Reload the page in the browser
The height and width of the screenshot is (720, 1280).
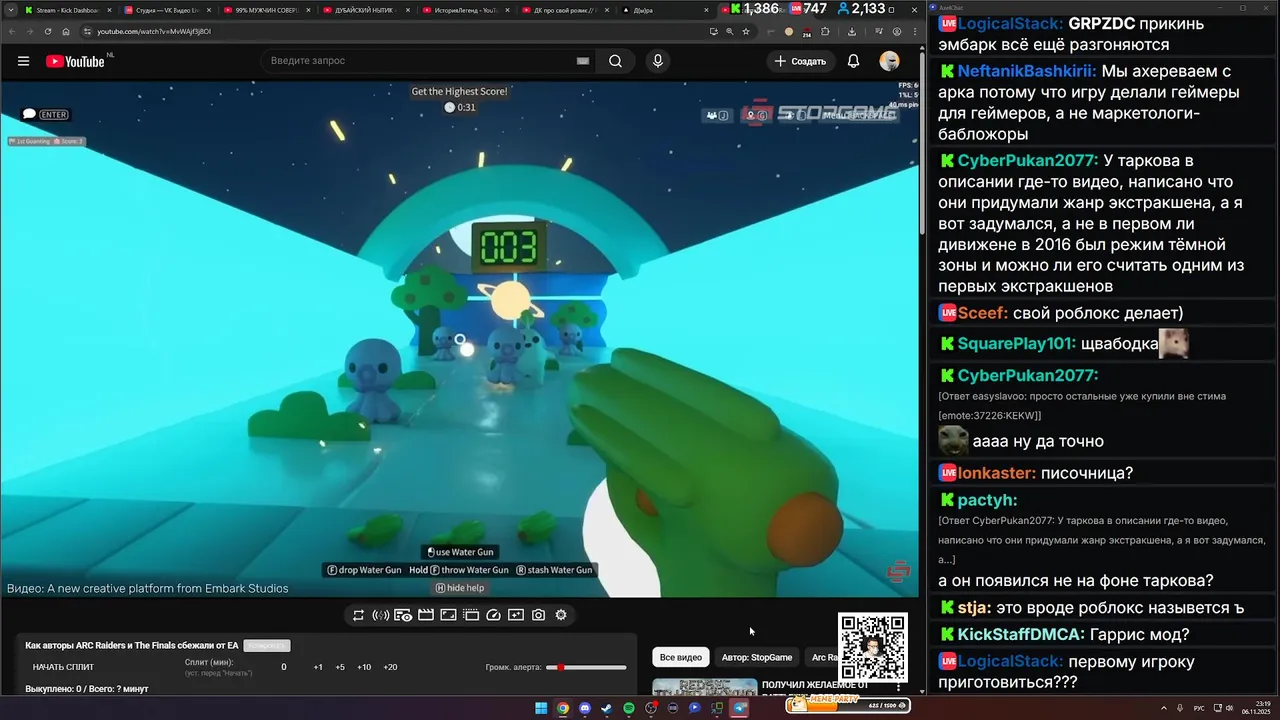point(48,31)
